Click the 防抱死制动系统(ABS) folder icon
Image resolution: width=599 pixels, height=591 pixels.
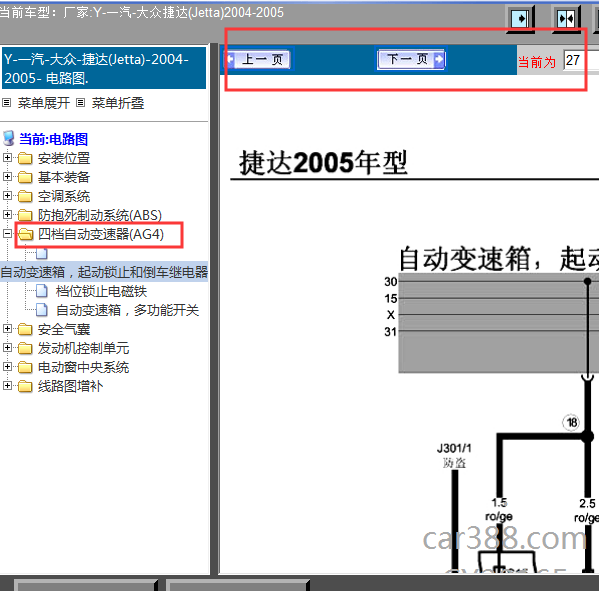[x=25, y=215]
